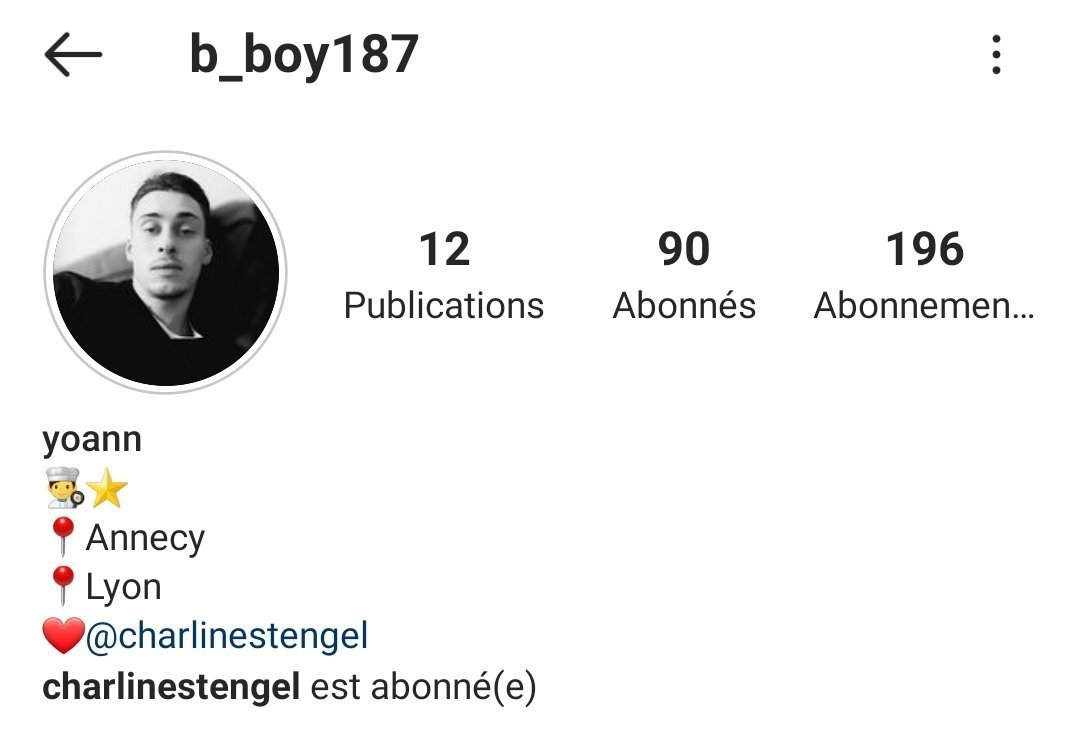Tap the display name yoann

pyautogui.click(x=92, y=440)
